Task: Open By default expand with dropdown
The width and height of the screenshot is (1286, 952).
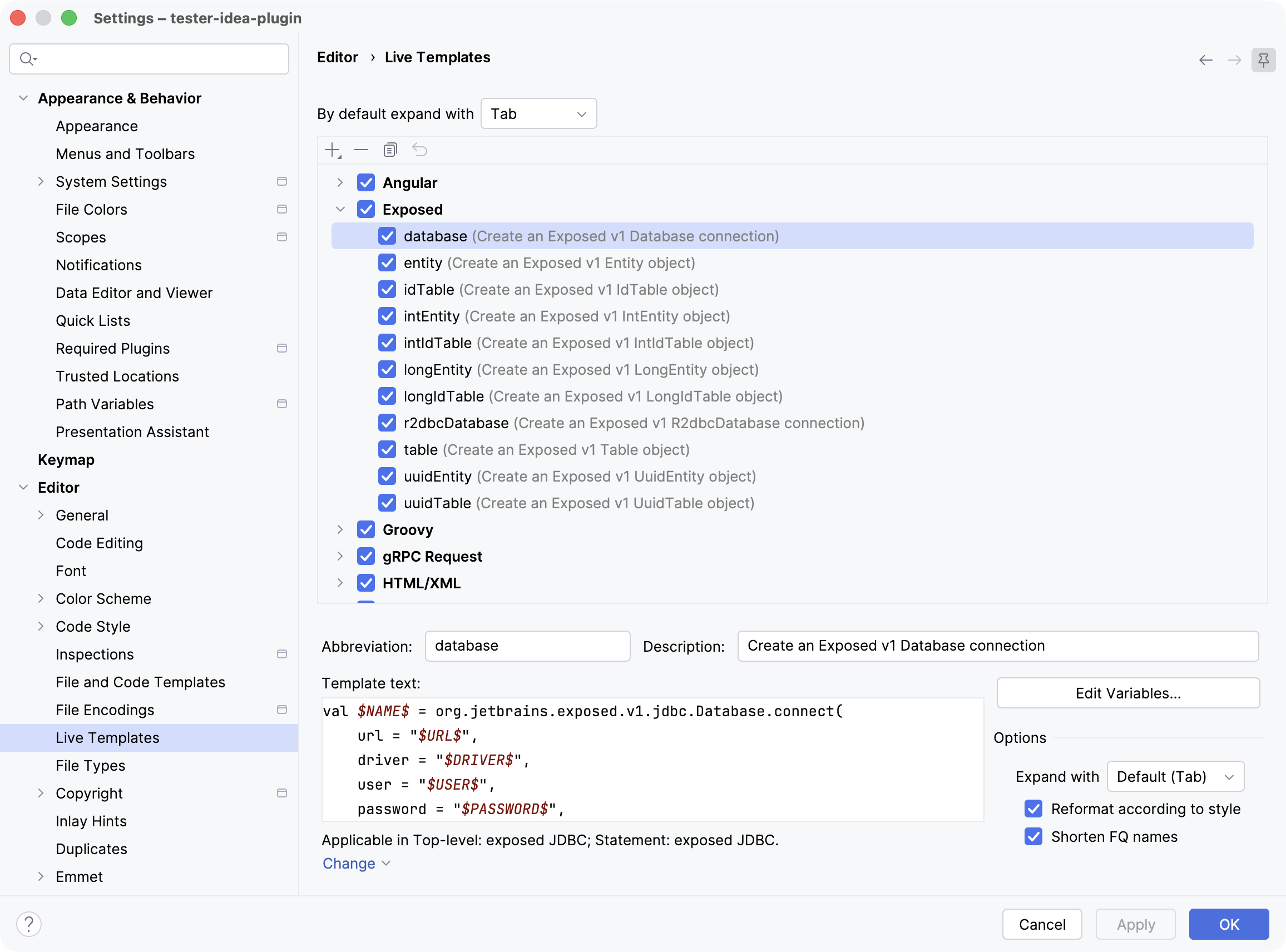Action: coord(538,114)
